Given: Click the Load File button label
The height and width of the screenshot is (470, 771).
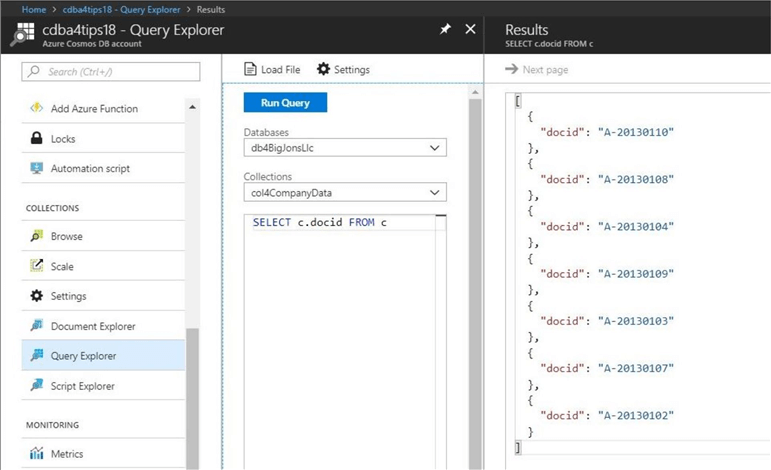Looking at the screenshot, I should tap(280, 70).
